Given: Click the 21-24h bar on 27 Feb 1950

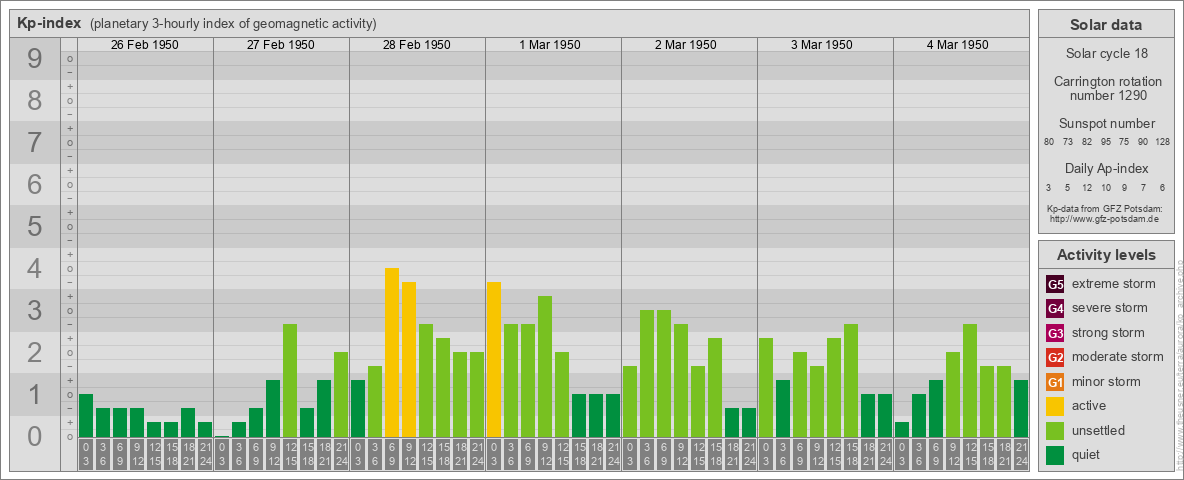Looking at the screenshot, I should tap(341, 395).
